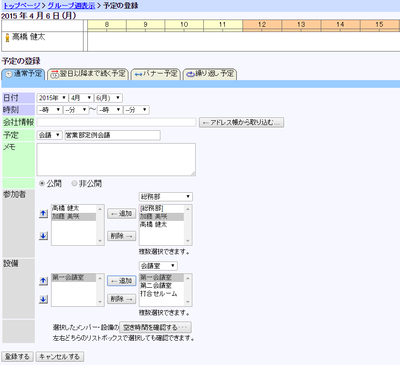Select 高橋 健太 in the department member list
The image size is (400, 365).
coord(161,225)
